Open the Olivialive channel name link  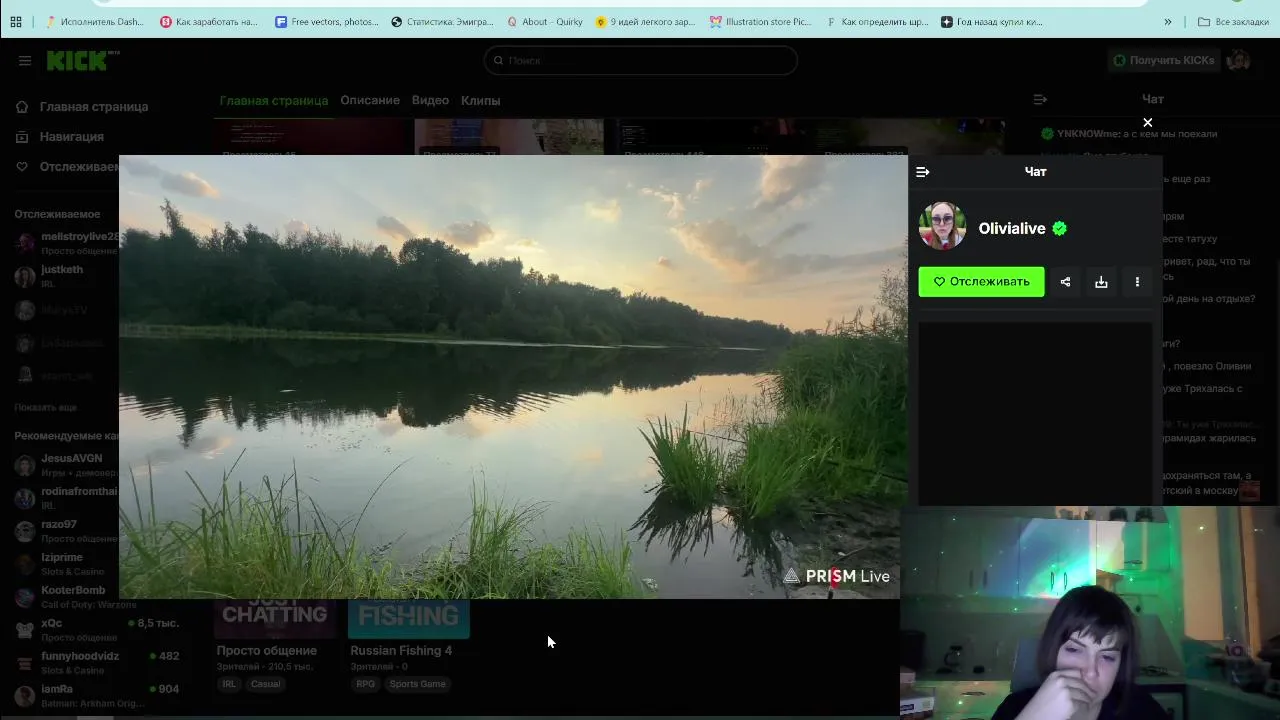pos(1012,228)
